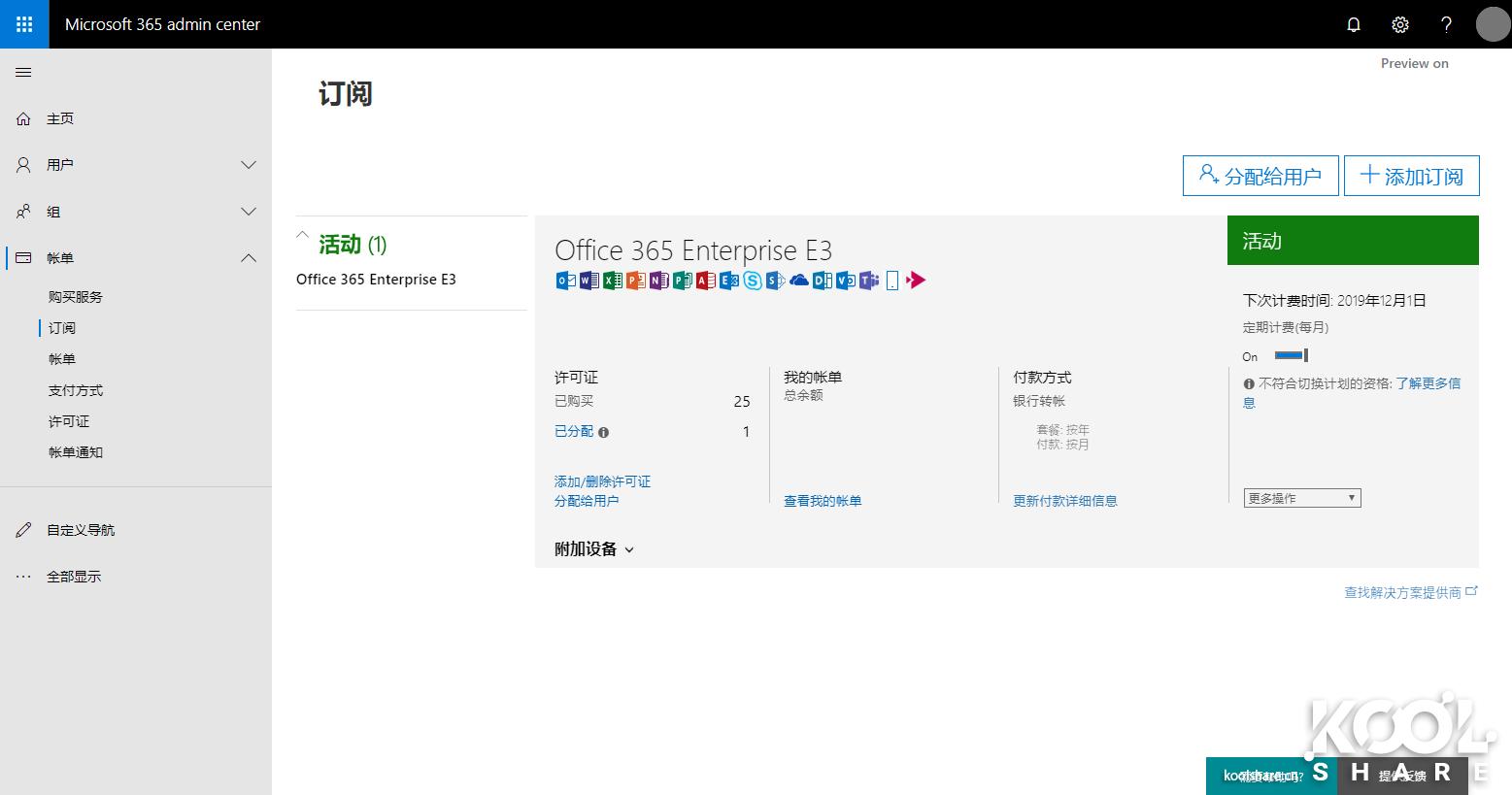Click the Skype for Business icon
Image resolution: width=1512 pixels, height=795 pixels.
coord(752,281)
